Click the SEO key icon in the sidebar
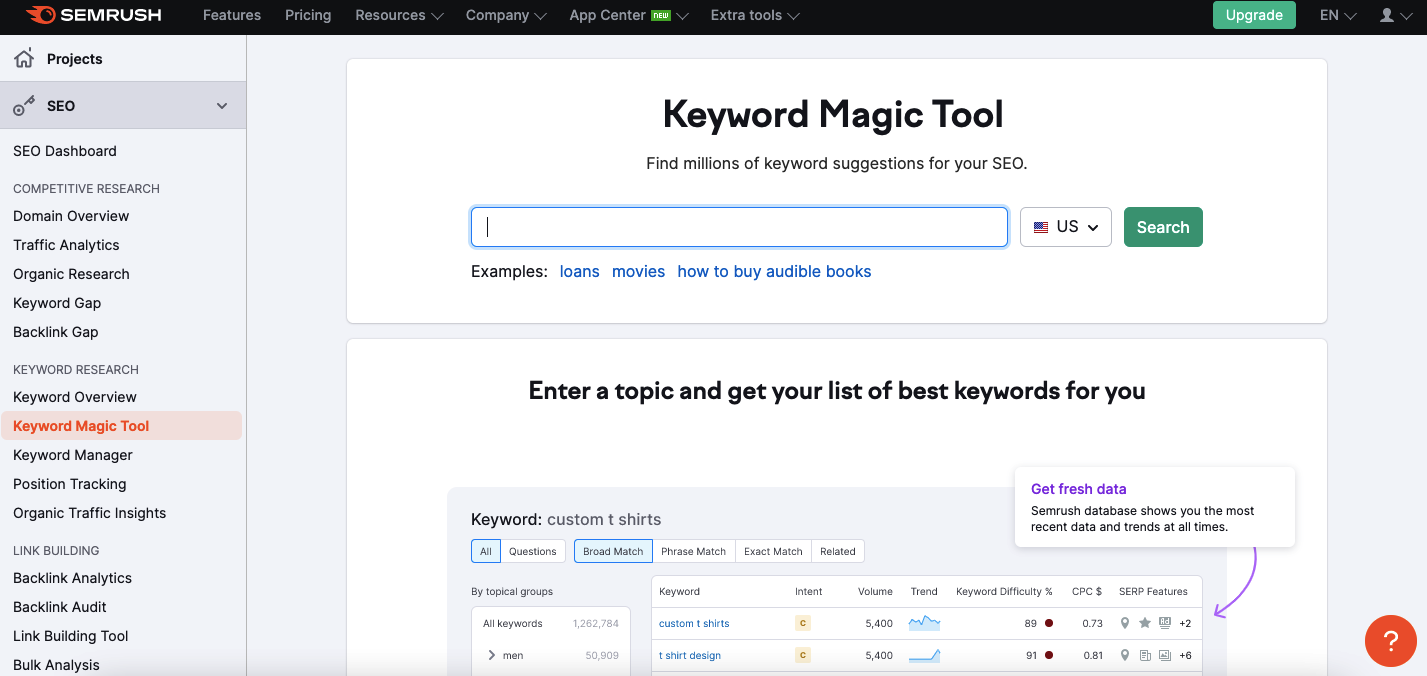1427x676 pixels. (x=24, y=105)
